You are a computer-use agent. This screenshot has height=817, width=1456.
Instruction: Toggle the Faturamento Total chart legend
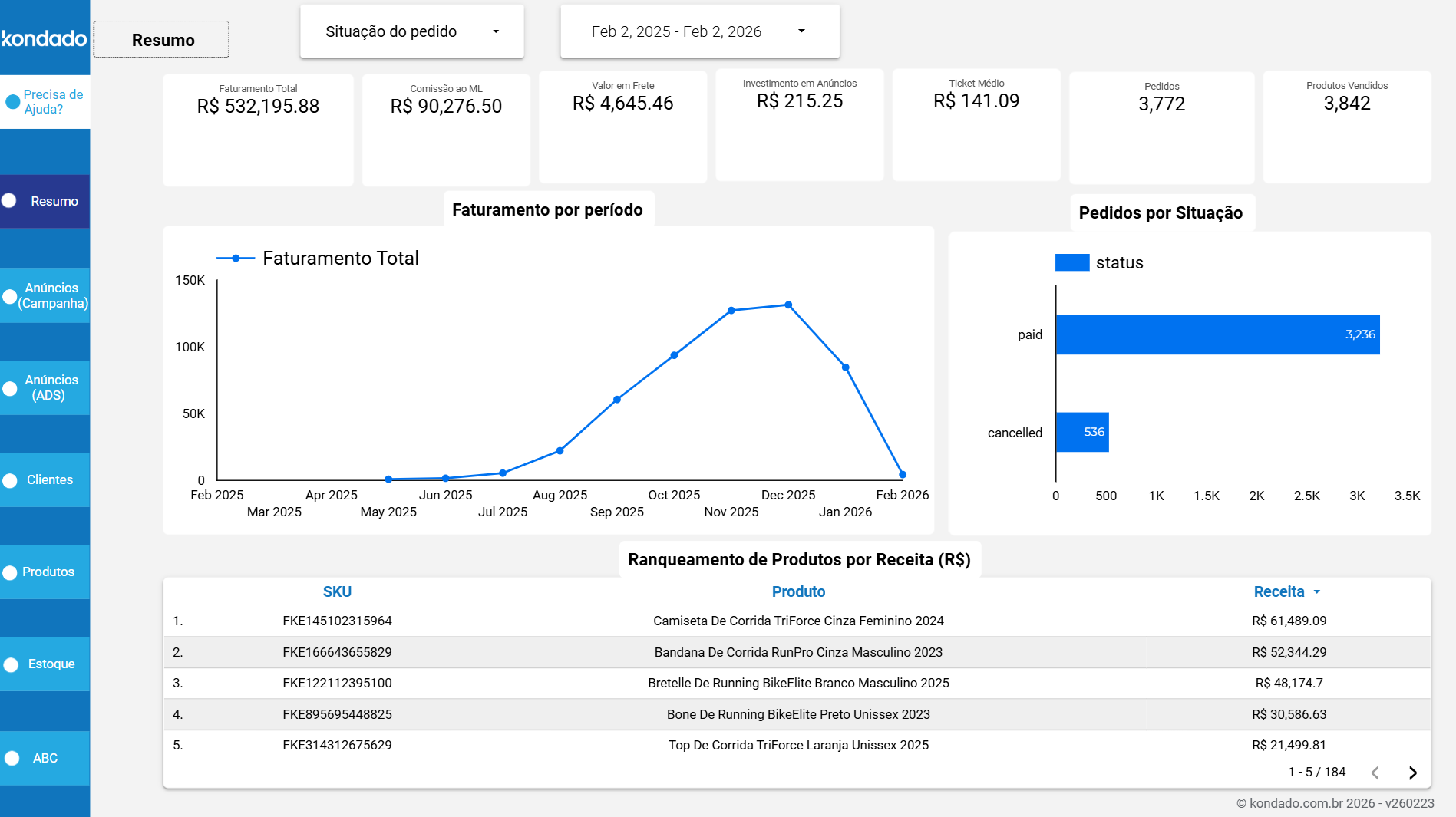318,258
